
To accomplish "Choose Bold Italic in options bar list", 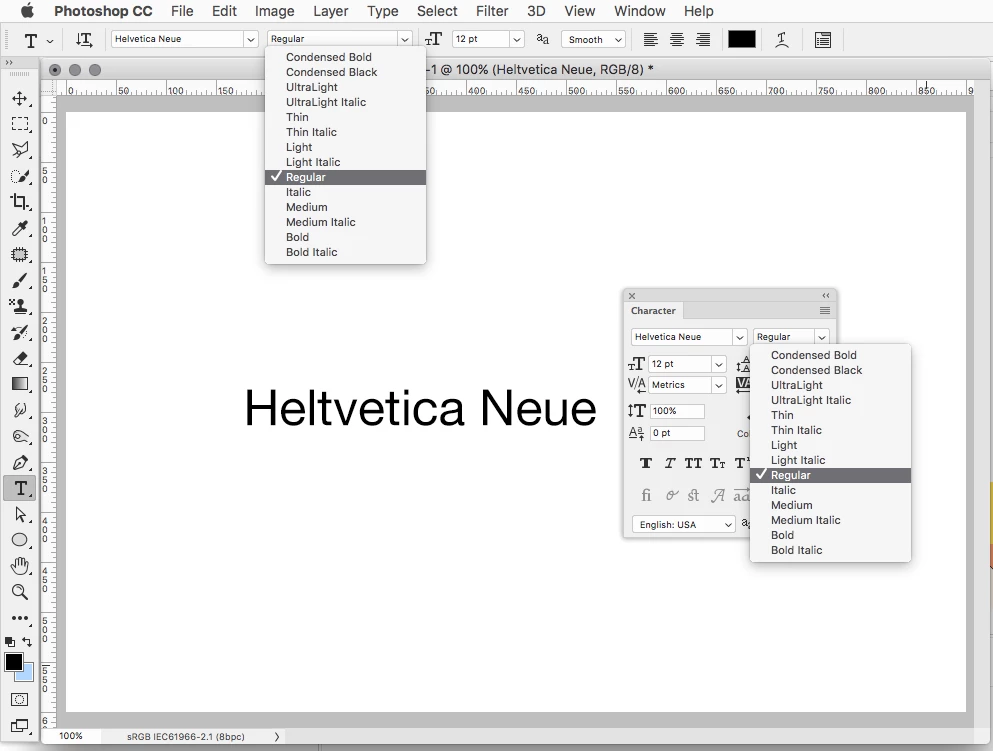I will [345, 252].
